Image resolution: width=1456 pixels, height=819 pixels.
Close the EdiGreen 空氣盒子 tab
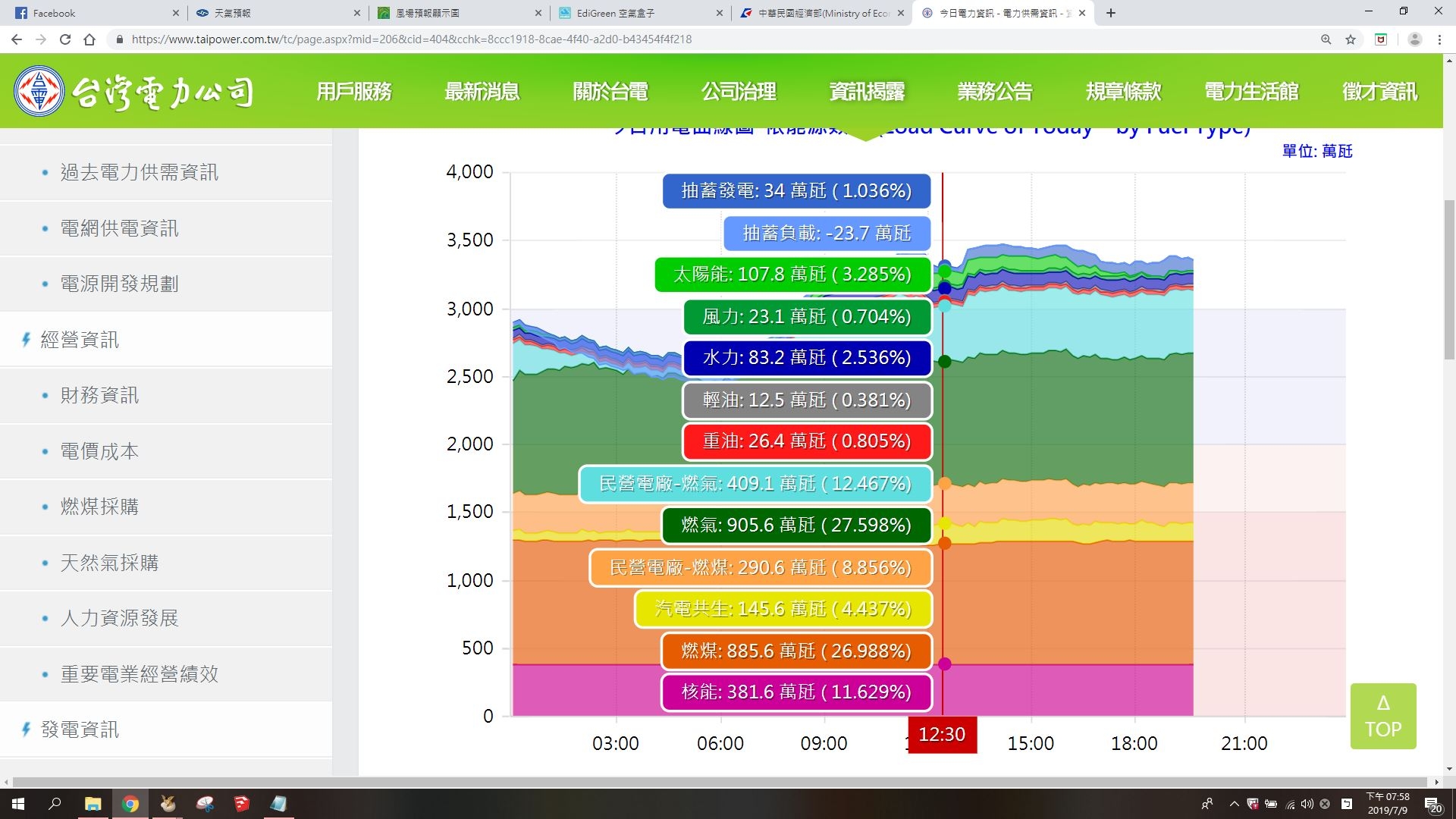tap(719, 13)
